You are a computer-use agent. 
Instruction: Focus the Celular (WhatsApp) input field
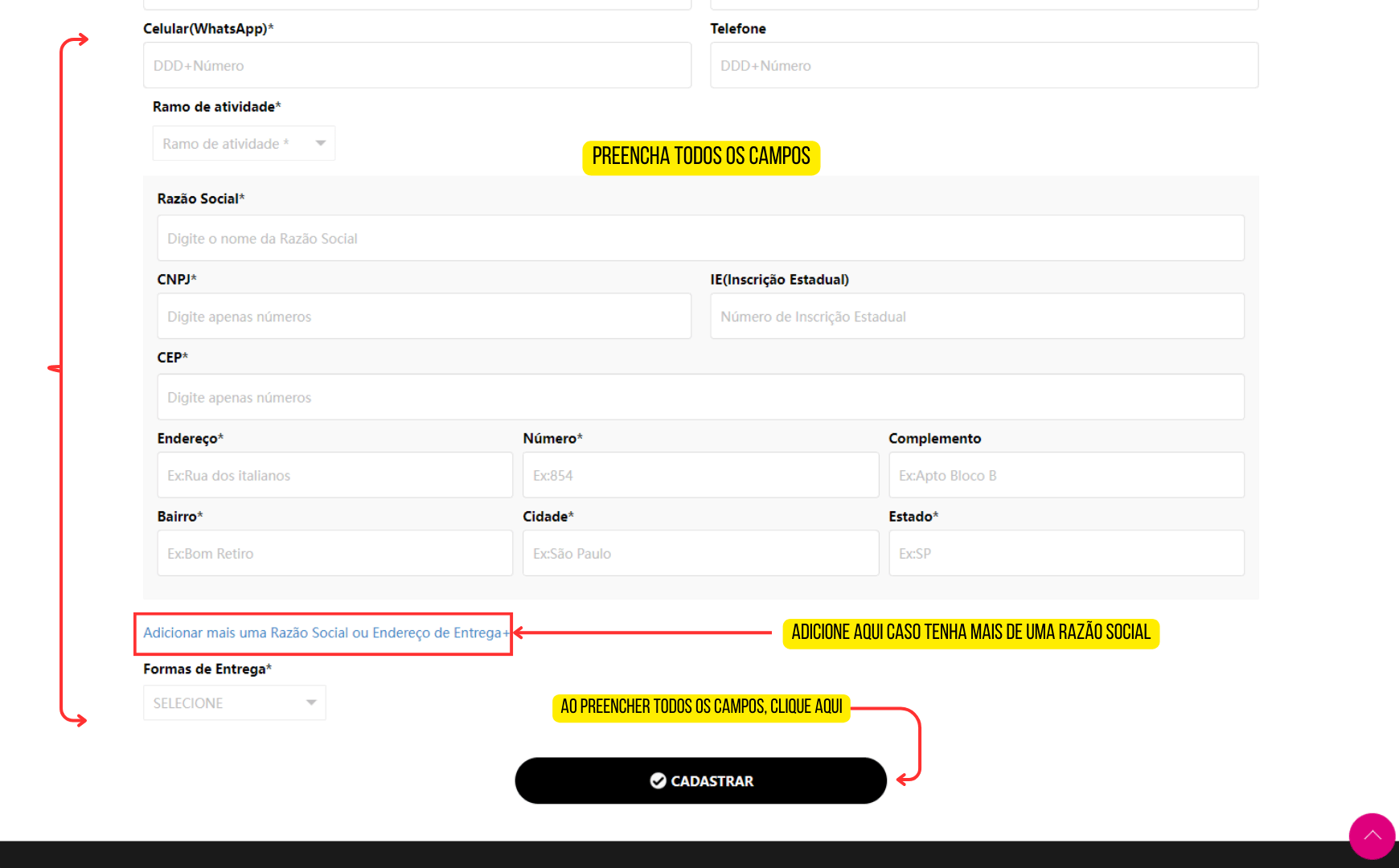click(x=416, y=66)
